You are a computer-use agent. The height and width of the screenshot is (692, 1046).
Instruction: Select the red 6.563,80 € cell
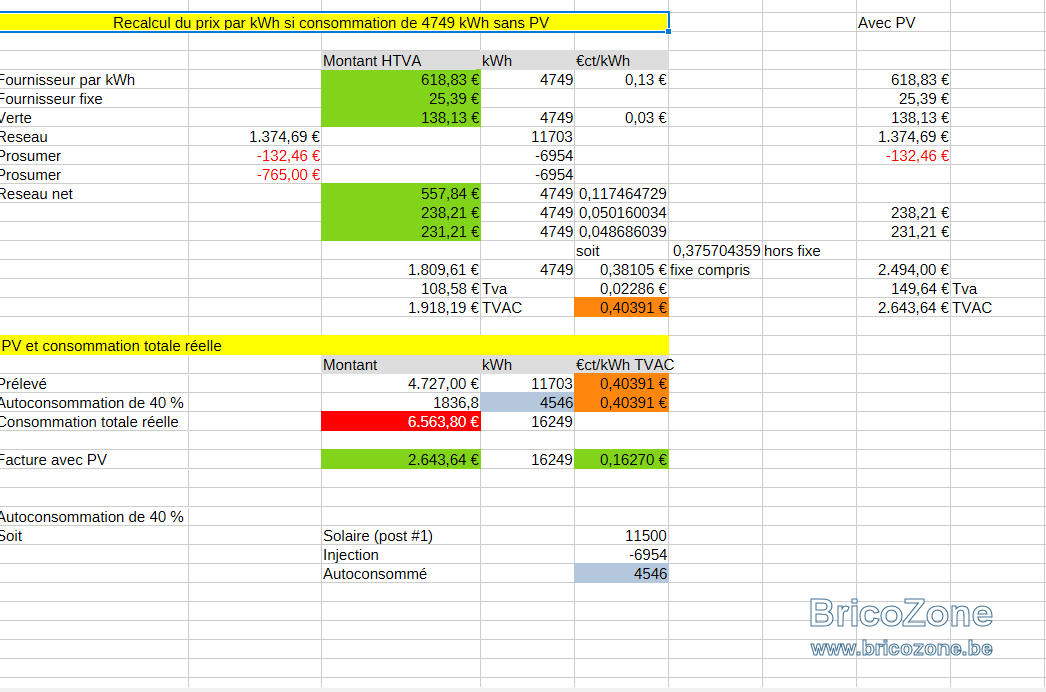click(400, 422)
